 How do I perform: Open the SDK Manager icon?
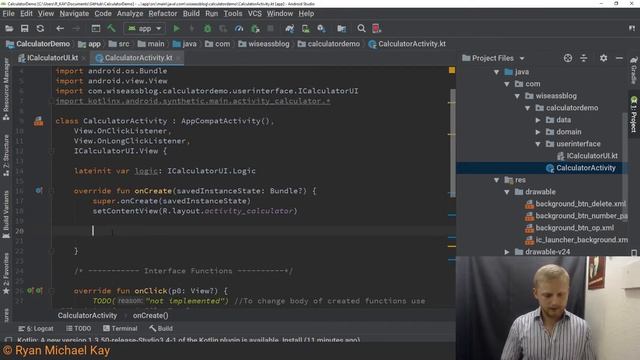coord(321,29)
